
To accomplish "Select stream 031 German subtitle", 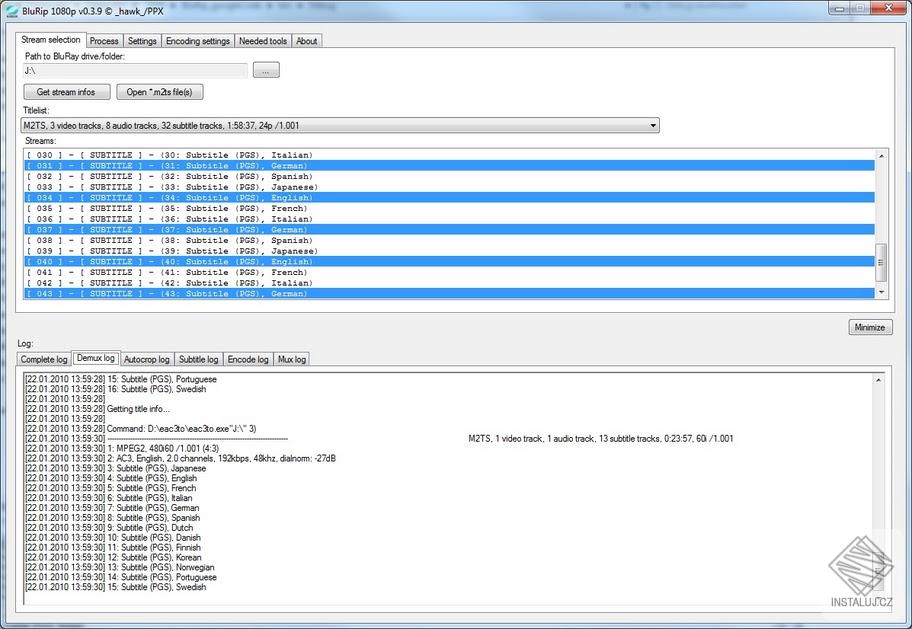I will [448, 166].
